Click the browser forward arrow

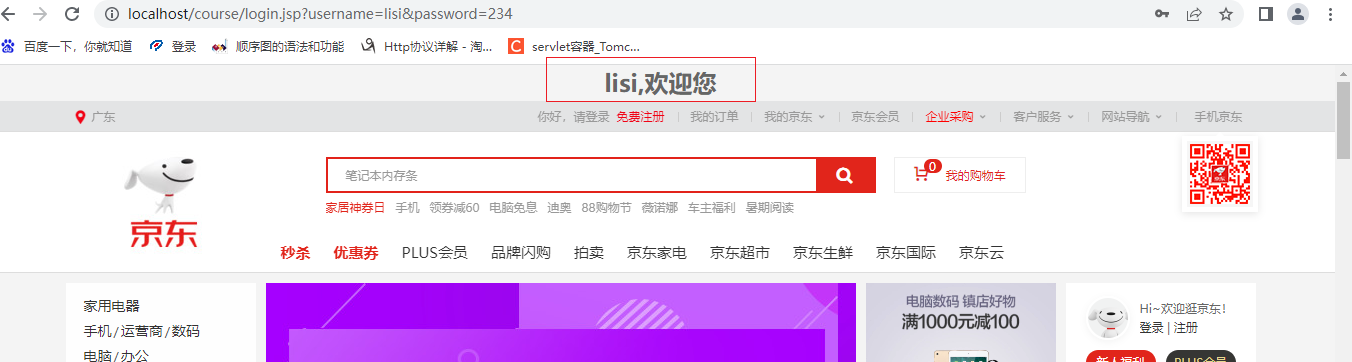point(40,14)
